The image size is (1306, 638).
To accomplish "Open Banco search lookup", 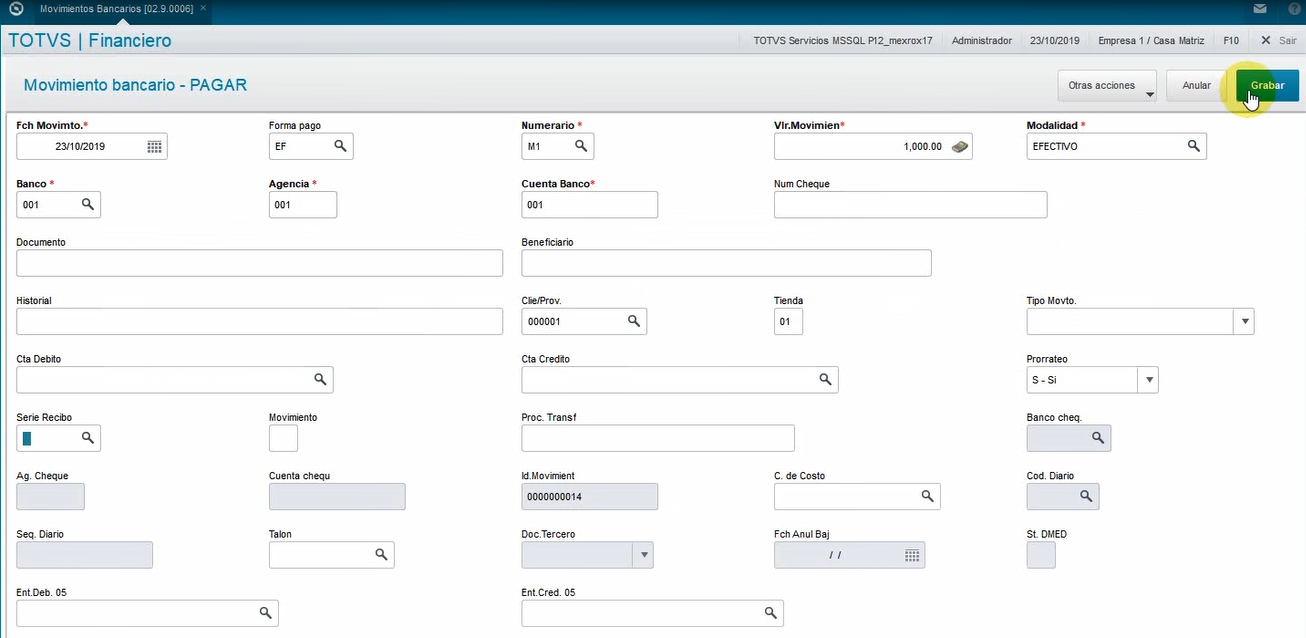I will 87,204.
